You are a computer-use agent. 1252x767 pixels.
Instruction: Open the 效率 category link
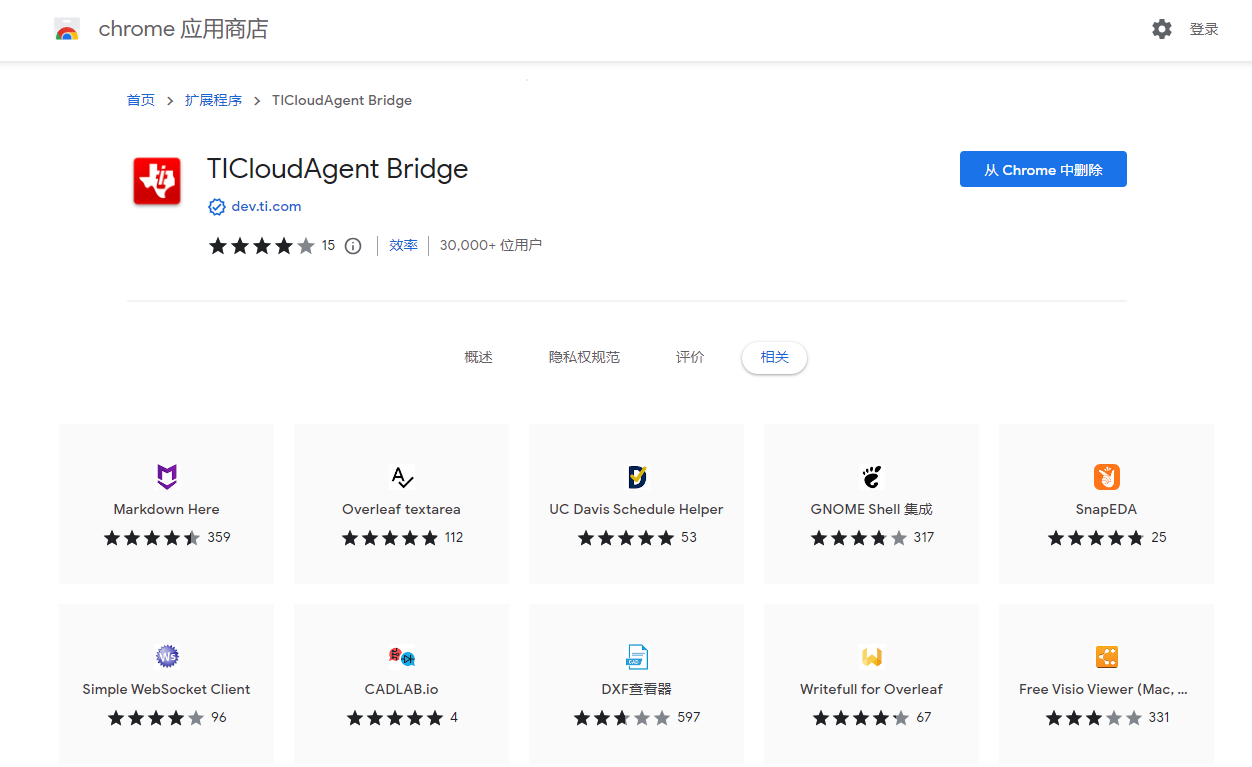point(403,246)
